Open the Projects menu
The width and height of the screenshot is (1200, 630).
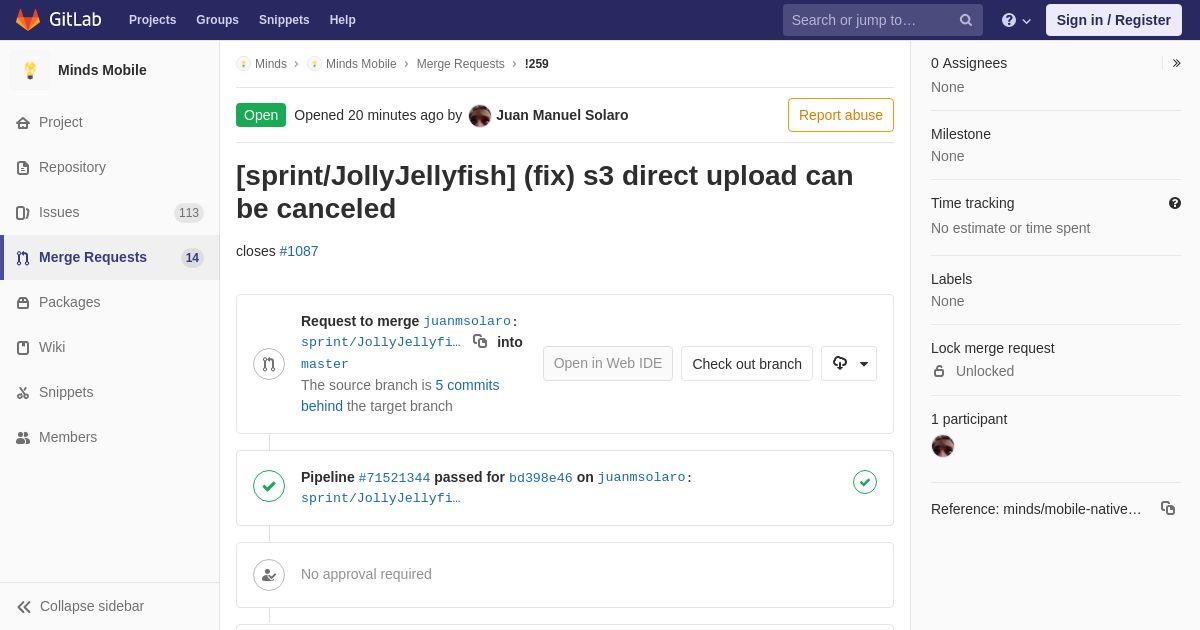(152, 20)
